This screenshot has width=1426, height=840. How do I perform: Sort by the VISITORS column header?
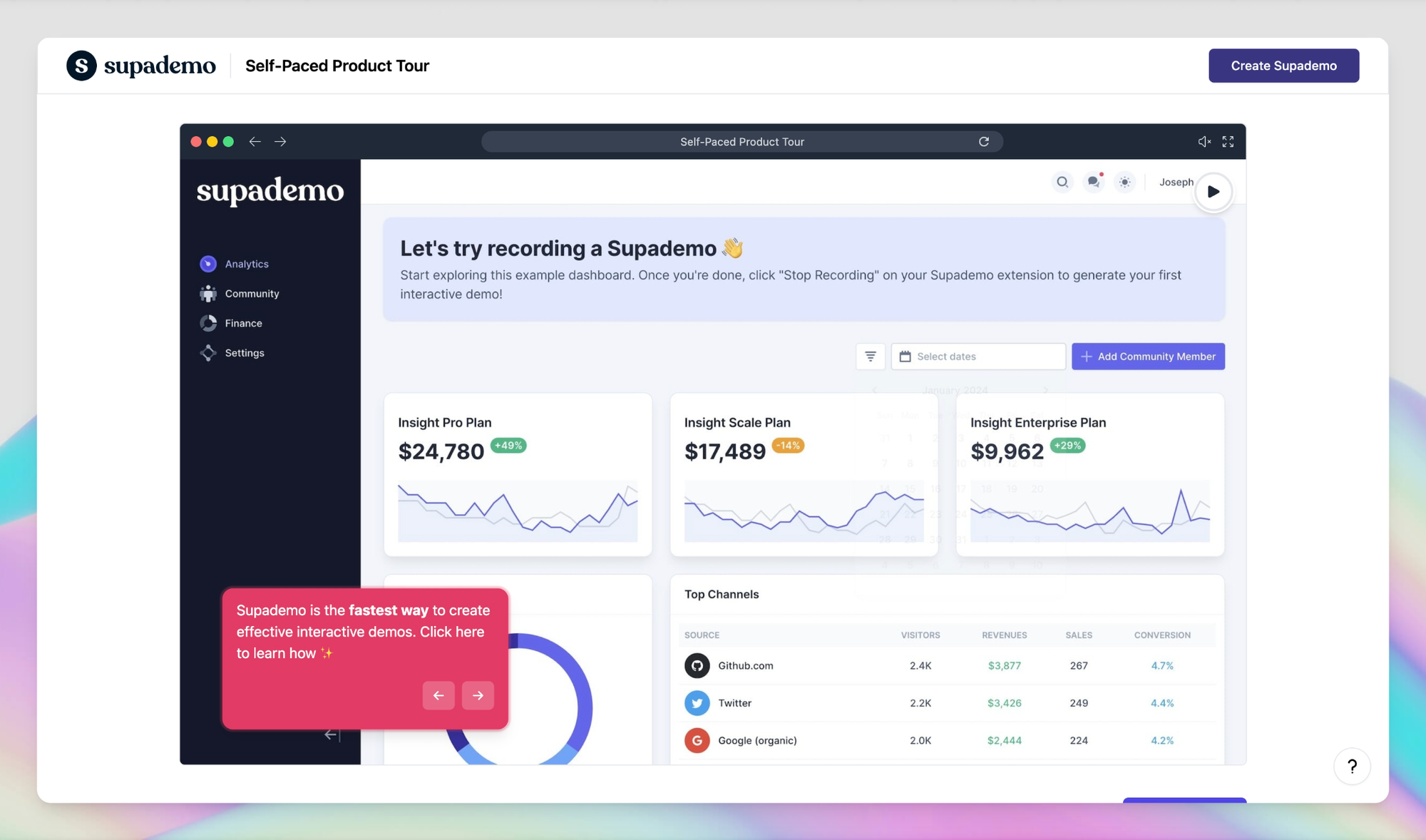pyautogui.click(x=920, y=635)
